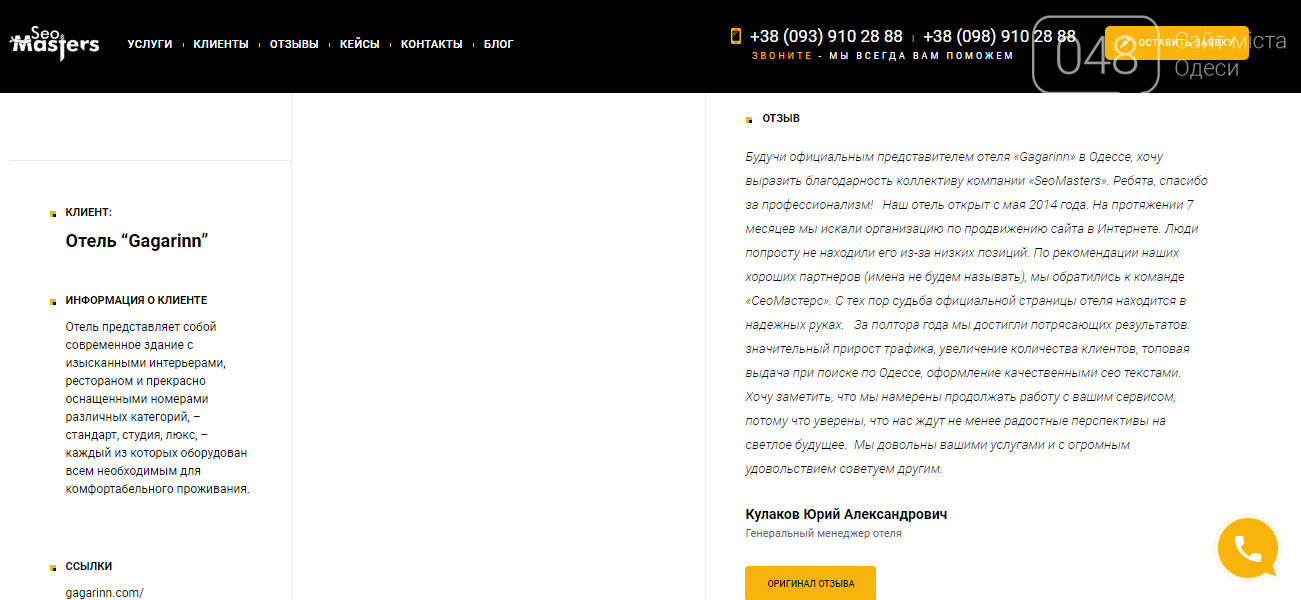Click the Генеральный менеджер отеля caption

(x=824, y=534)
